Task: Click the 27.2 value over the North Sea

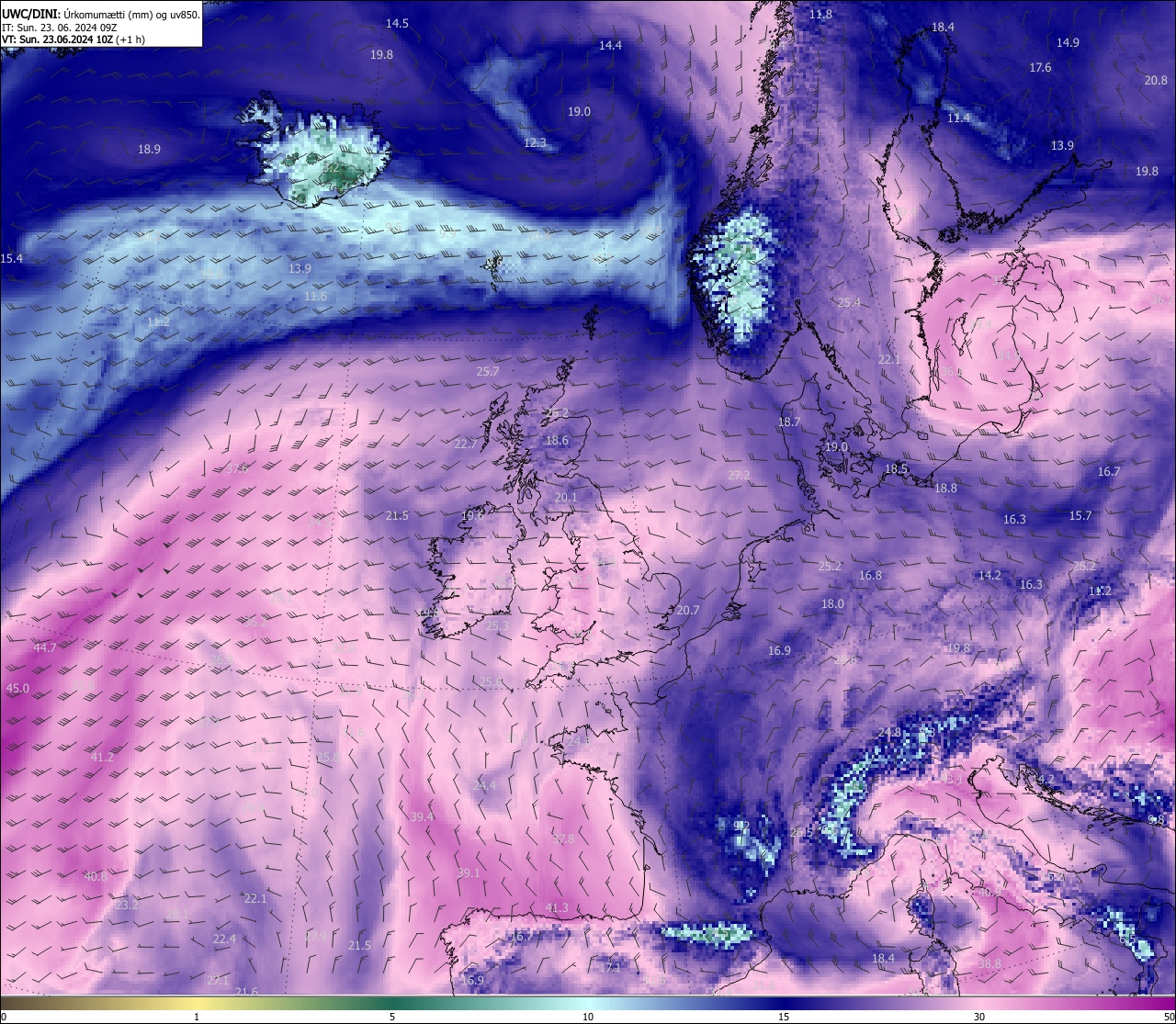Action: pos(739,476)
